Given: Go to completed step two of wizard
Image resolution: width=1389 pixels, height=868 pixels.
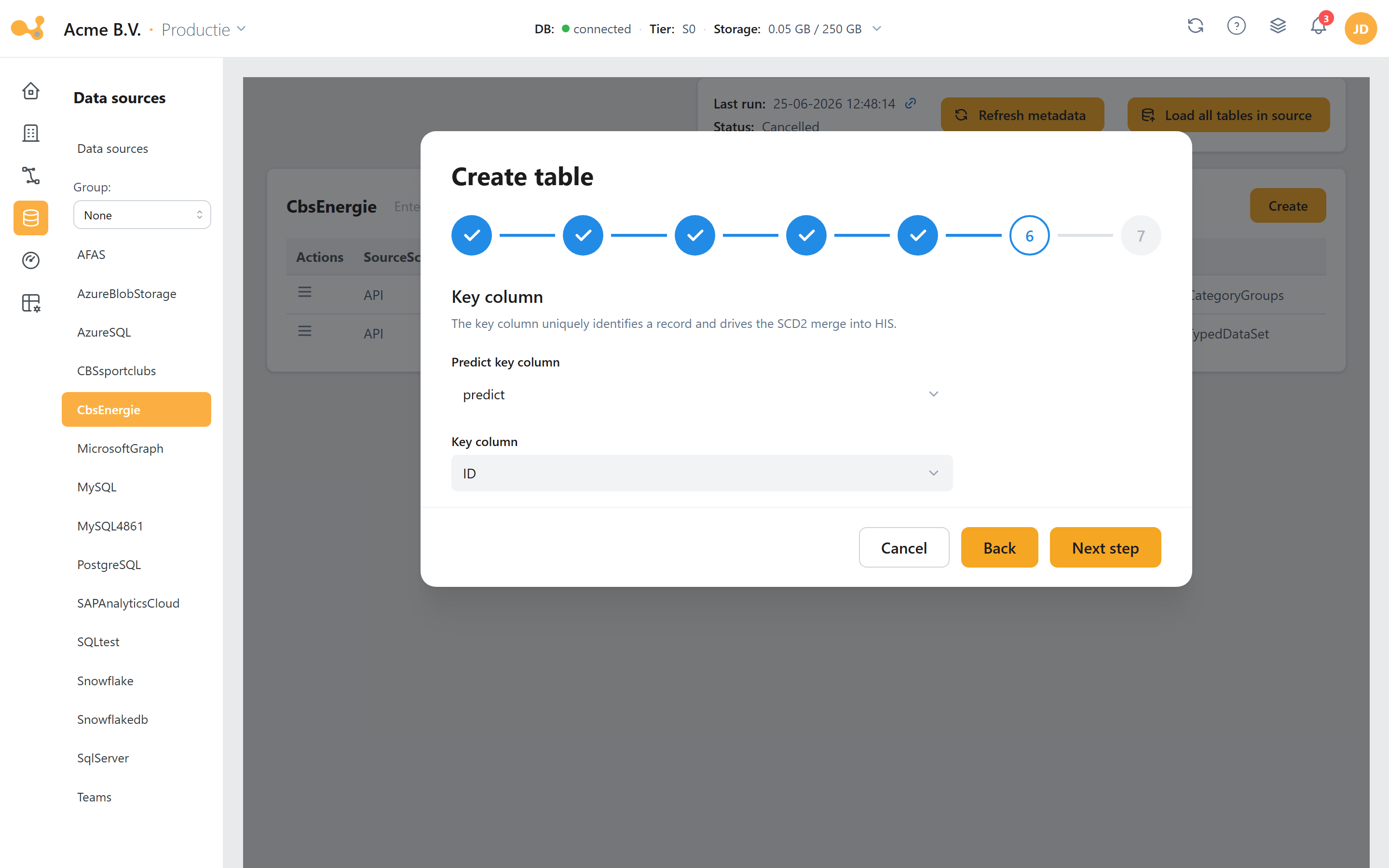Looking at the screenshot, I should point(583,235).
